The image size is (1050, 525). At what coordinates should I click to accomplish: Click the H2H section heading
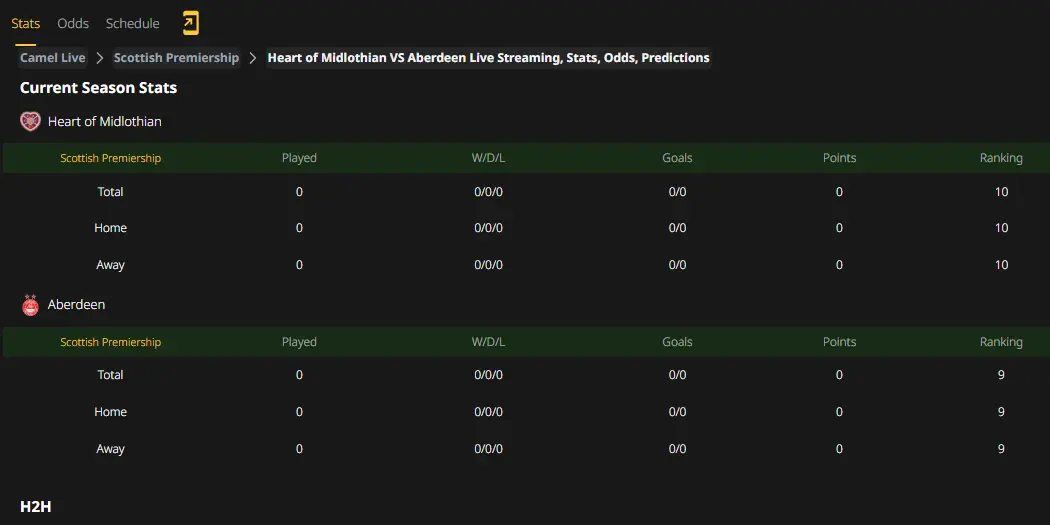tap(35, 507)
